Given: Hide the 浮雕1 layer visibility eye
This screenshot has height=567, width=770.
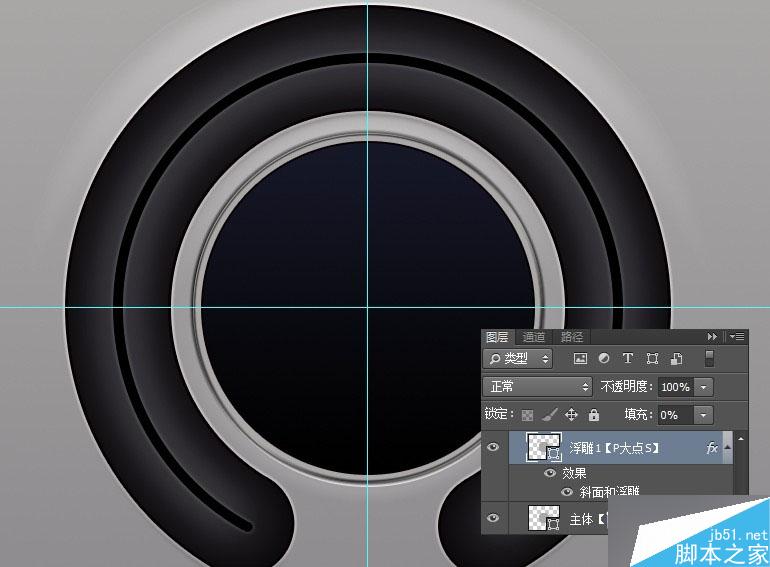Looking at the screenshot, I should tap(493, 447).
